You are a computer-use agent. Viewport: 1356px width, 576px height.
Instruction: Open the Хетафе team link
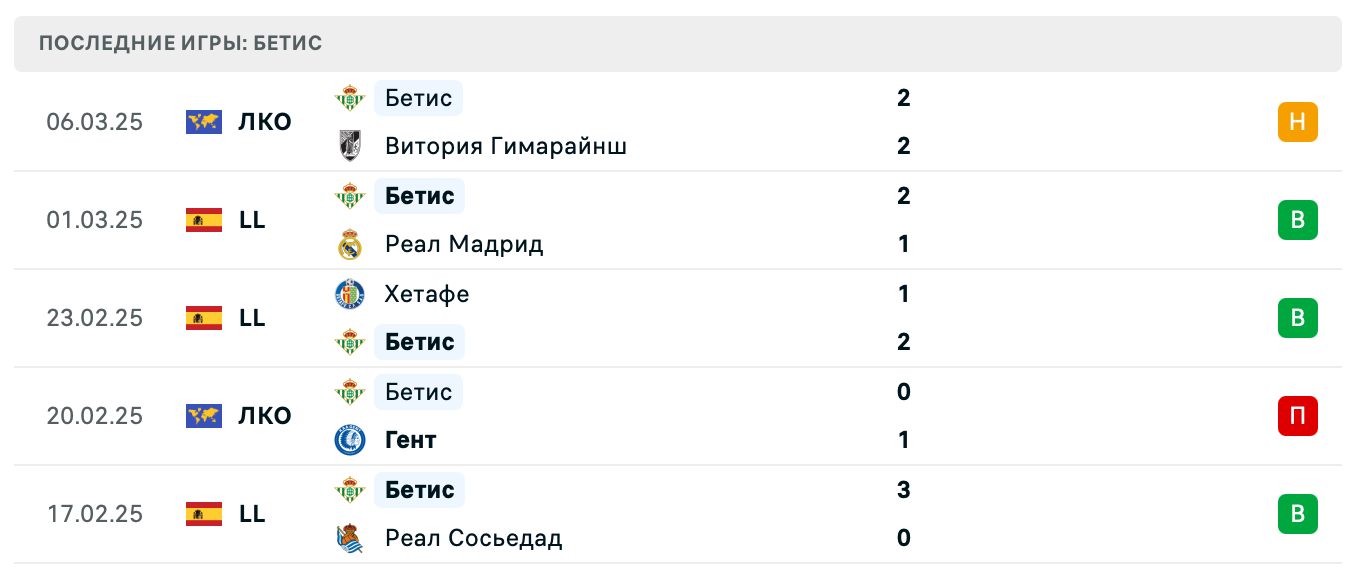coord(427,294)
